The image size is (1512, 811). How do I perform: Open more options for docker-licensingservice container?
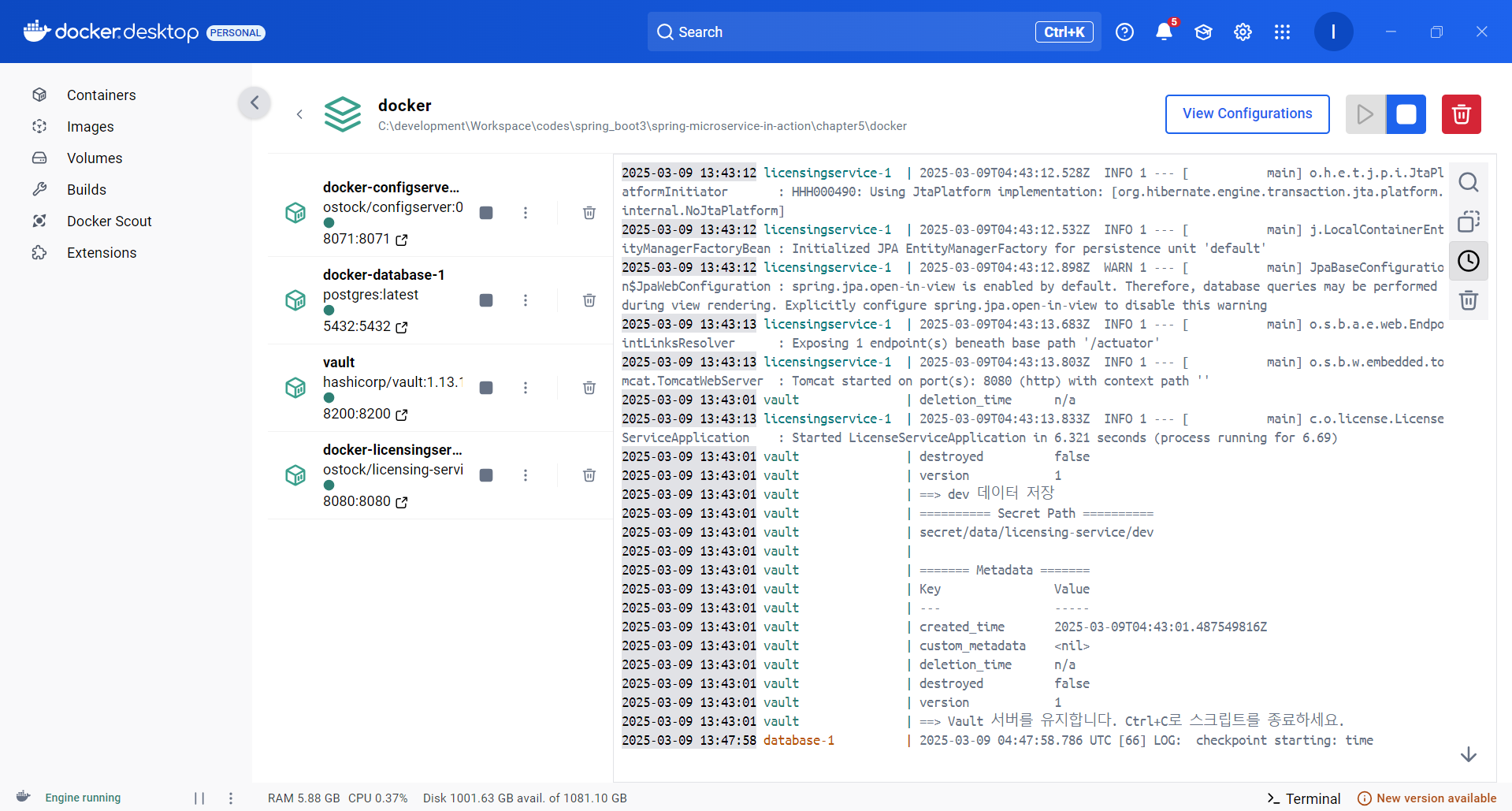click(x=526, y=475)
